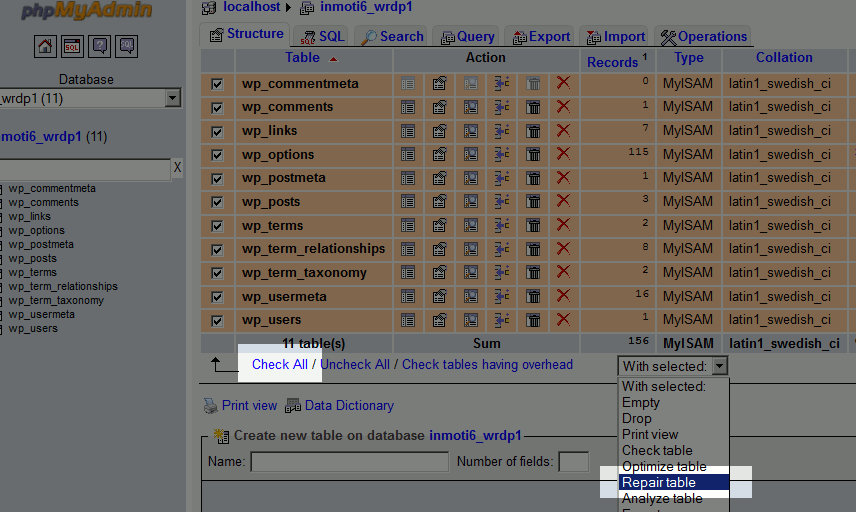Uncheck the wp_terms checkbox
The image size is (856, 512).
(217, 226)
